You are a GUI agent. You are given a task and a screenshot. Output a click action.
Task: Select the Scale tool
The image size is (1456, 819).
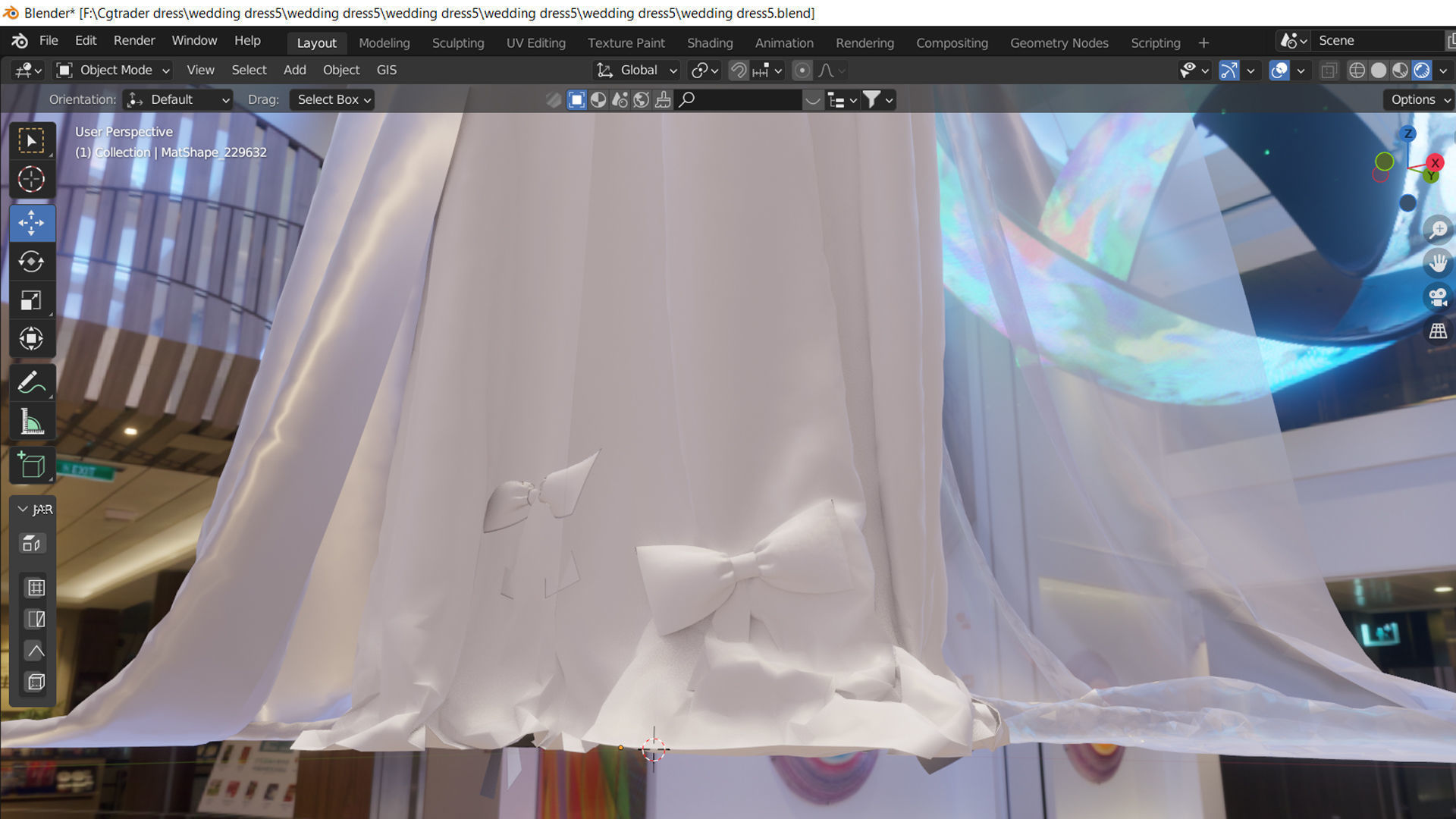[31, 300]
